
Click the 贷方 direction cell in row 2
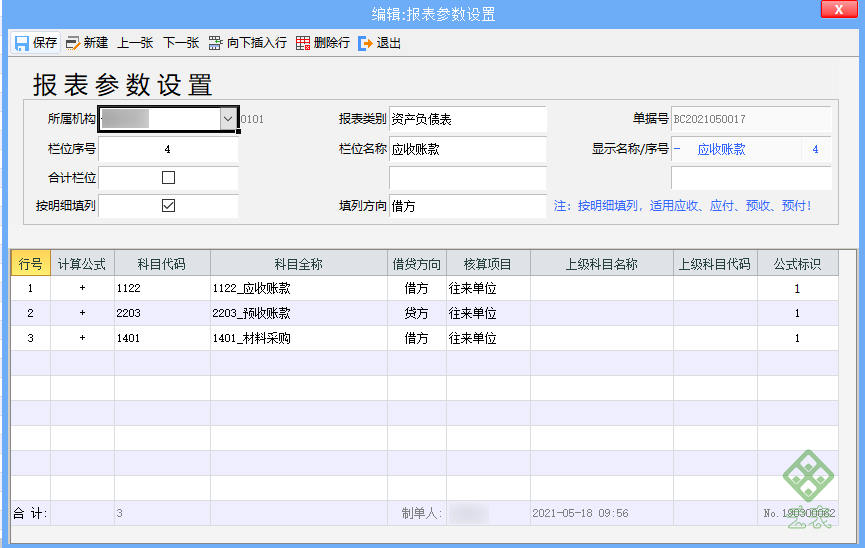coord(417,313)
